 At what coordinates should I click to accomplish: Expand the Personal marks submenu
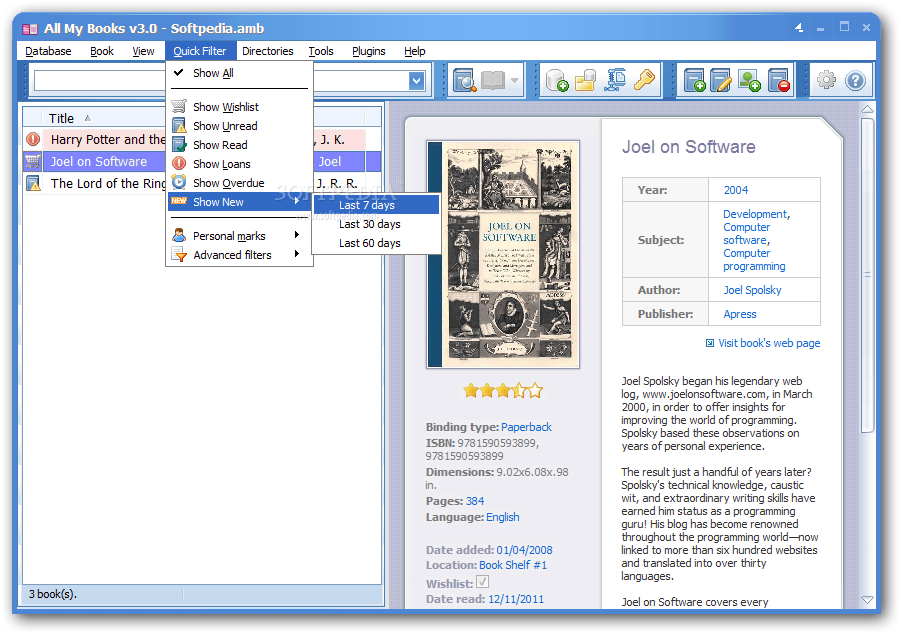point(239,236)
